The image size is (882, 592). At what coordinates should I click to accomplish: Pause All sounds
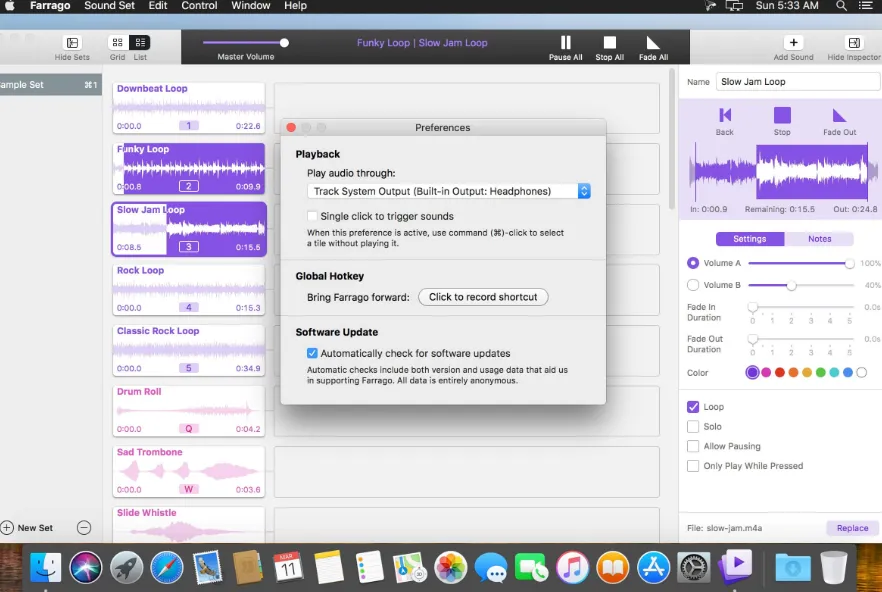pyautogui.click(x=565, y=43)
